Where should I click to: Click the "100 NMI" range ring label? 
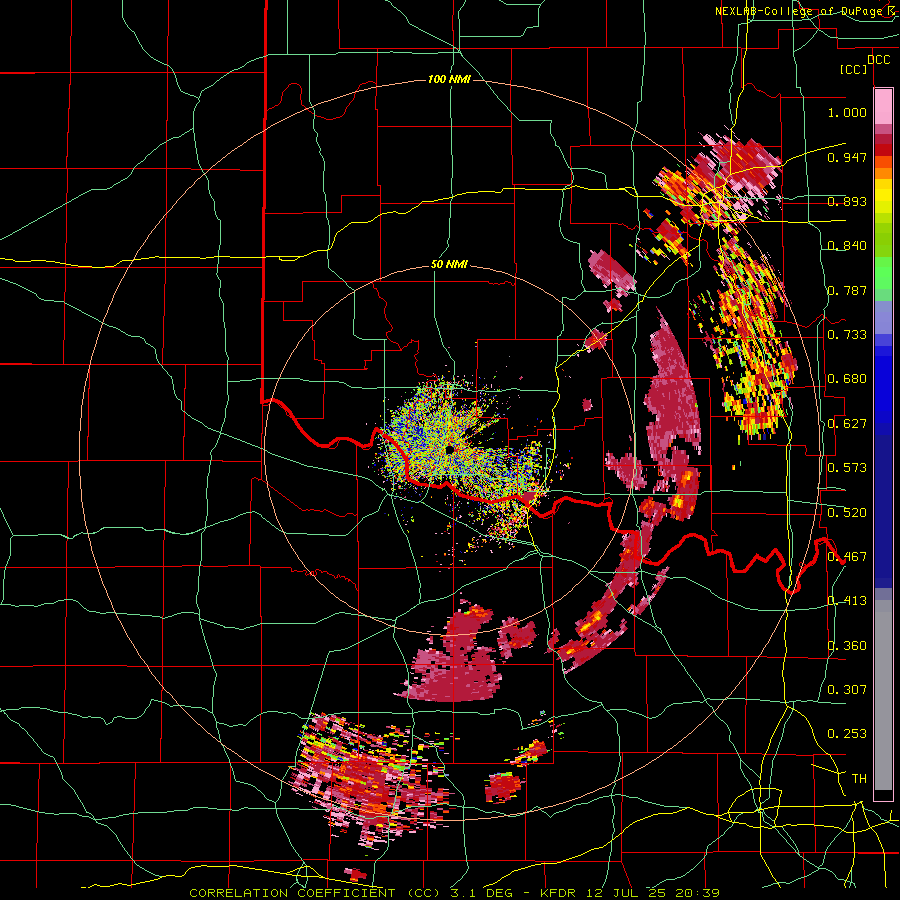tap(449, 79)
